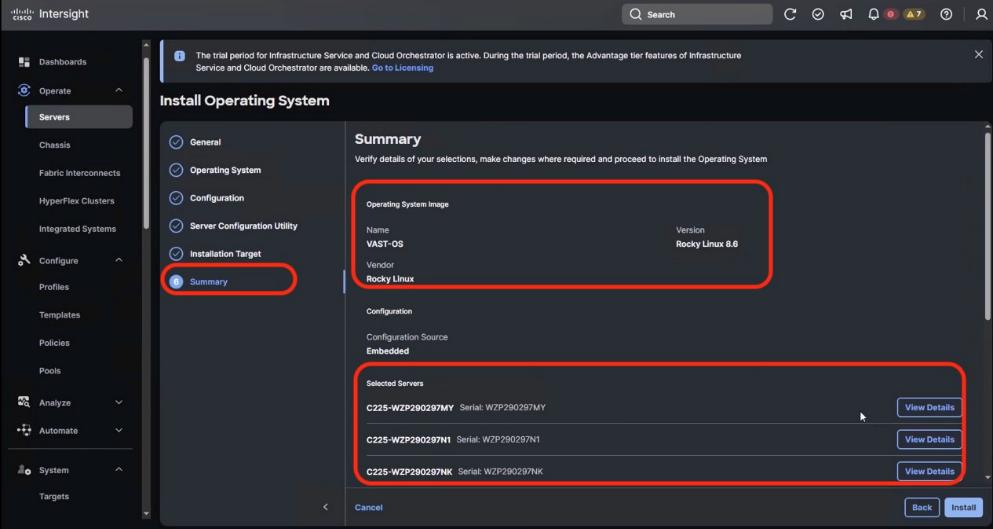Open announcements megaphone icon
993x529 pixels.
[846, 14]
